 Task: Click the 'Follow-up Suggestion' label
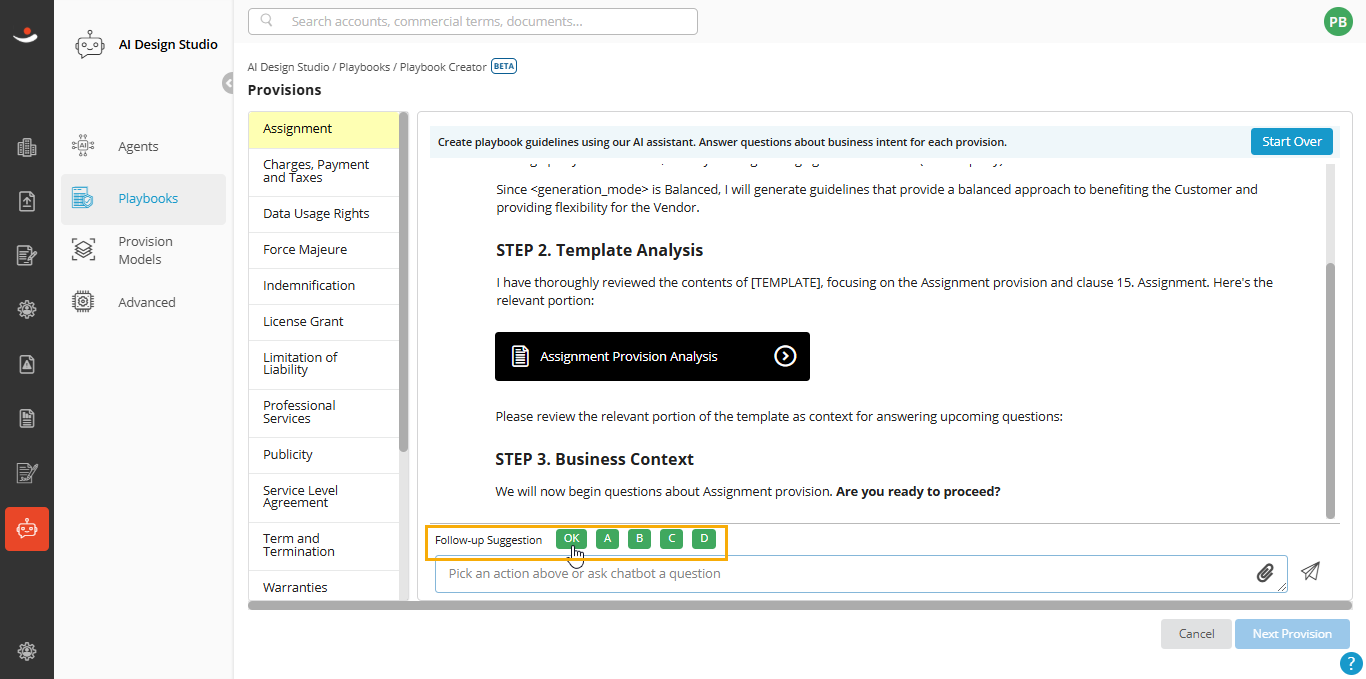(488, 540)
